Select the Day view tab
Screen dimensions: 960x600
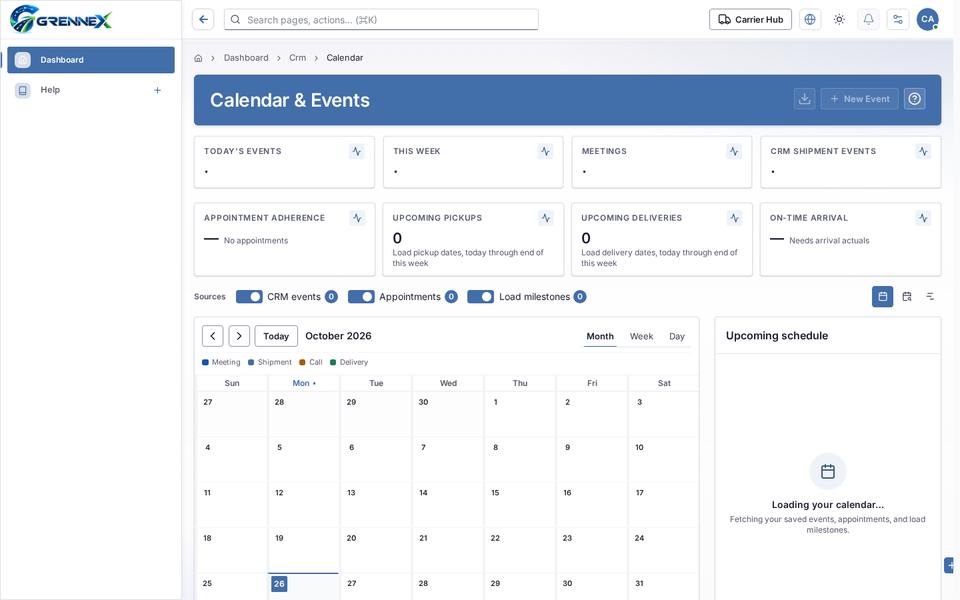(677, 336)
